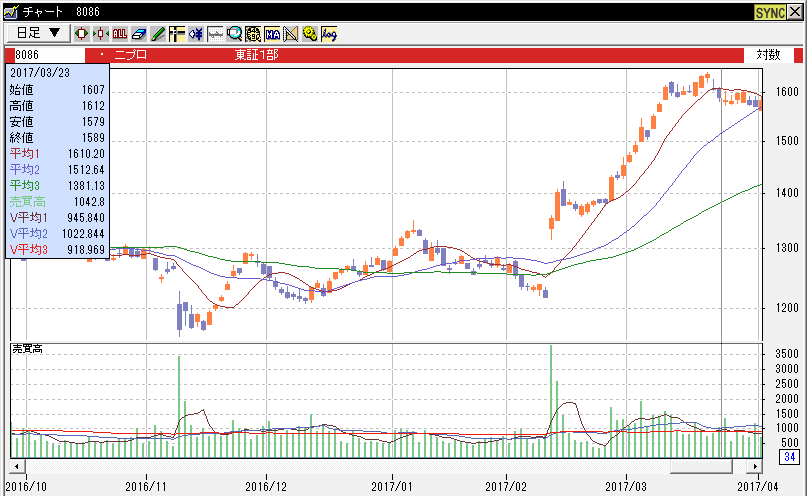Click the yellow gear settings icon
The height and width of the screenshot is (496, 807).
tap(310, 33)
